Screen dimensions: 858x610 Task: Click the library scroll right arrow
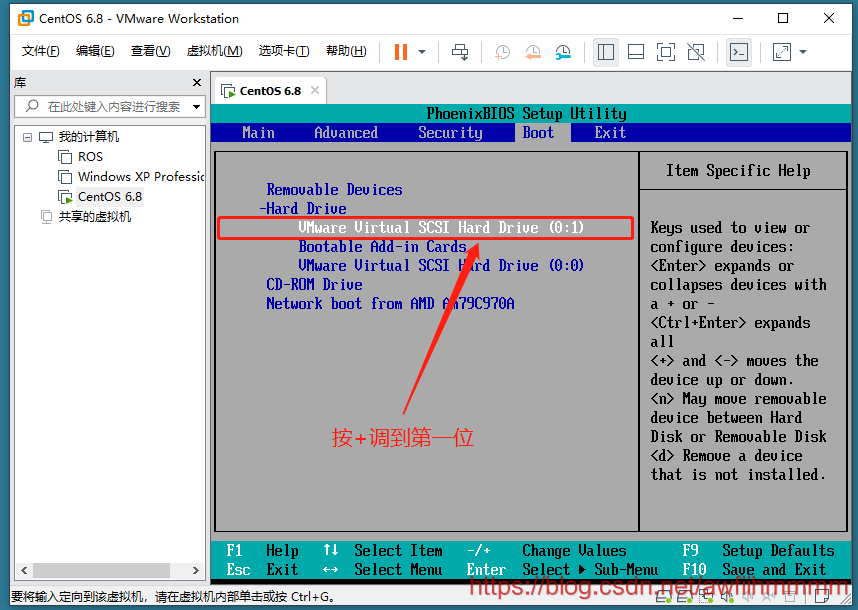pos(196,570)
